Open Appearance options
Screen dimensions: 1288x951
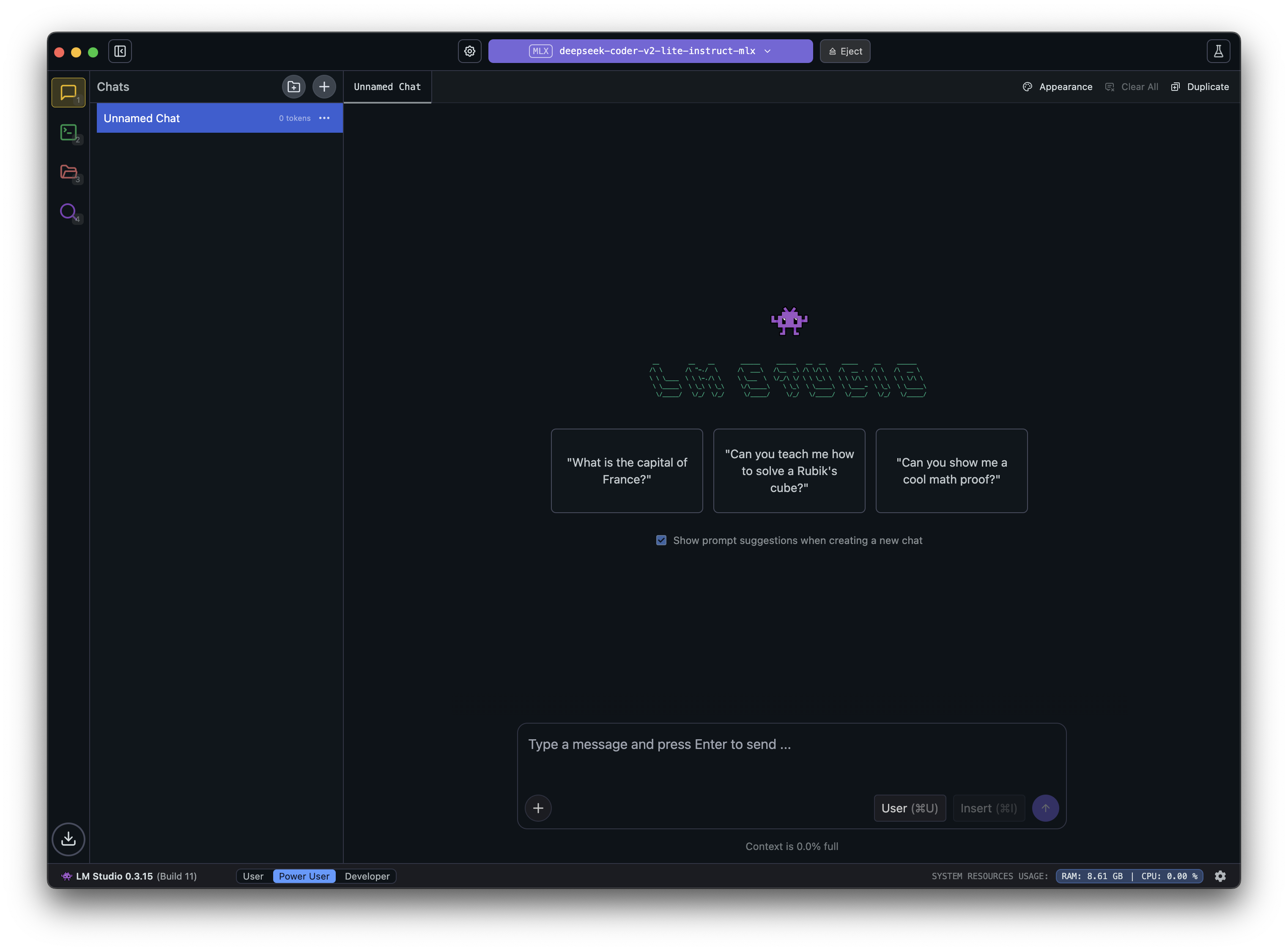(1057, 87)
